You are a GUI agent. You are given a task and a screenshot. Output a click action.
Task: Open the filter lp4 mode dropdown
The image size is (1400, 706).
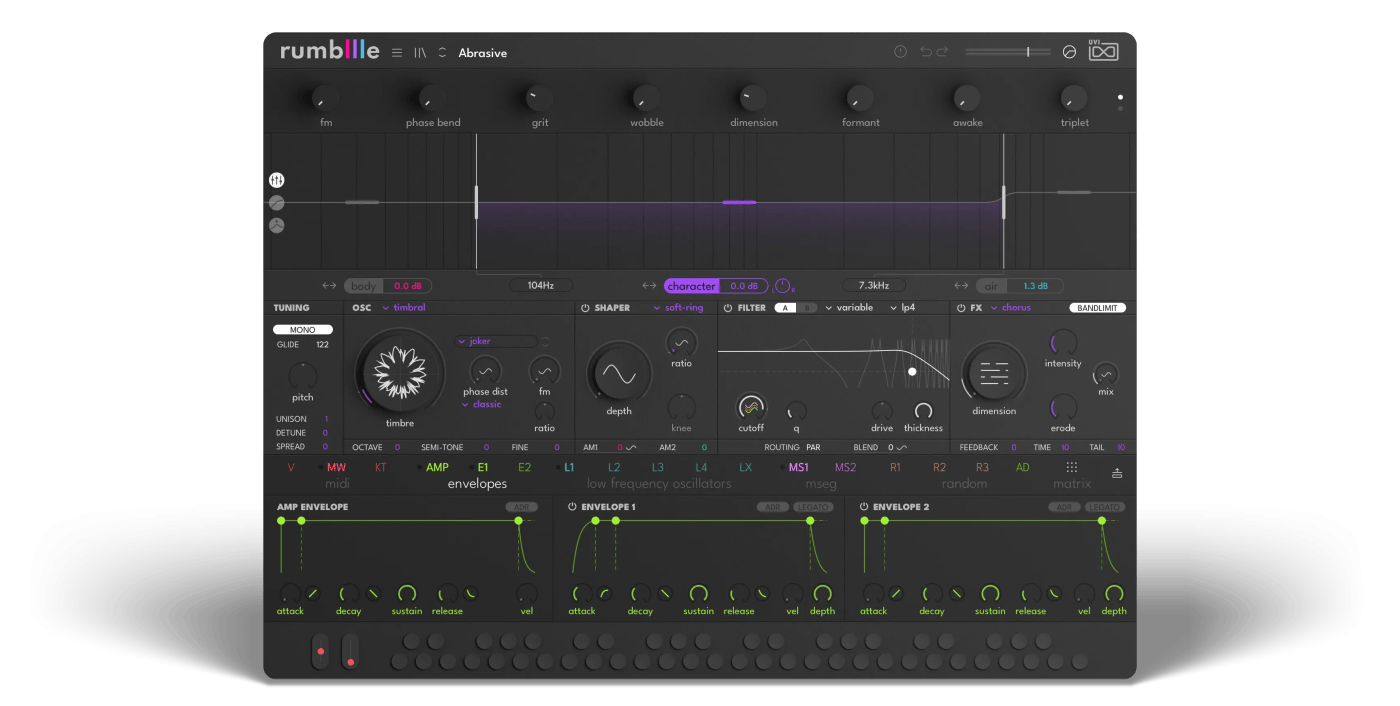coord(903,308)
